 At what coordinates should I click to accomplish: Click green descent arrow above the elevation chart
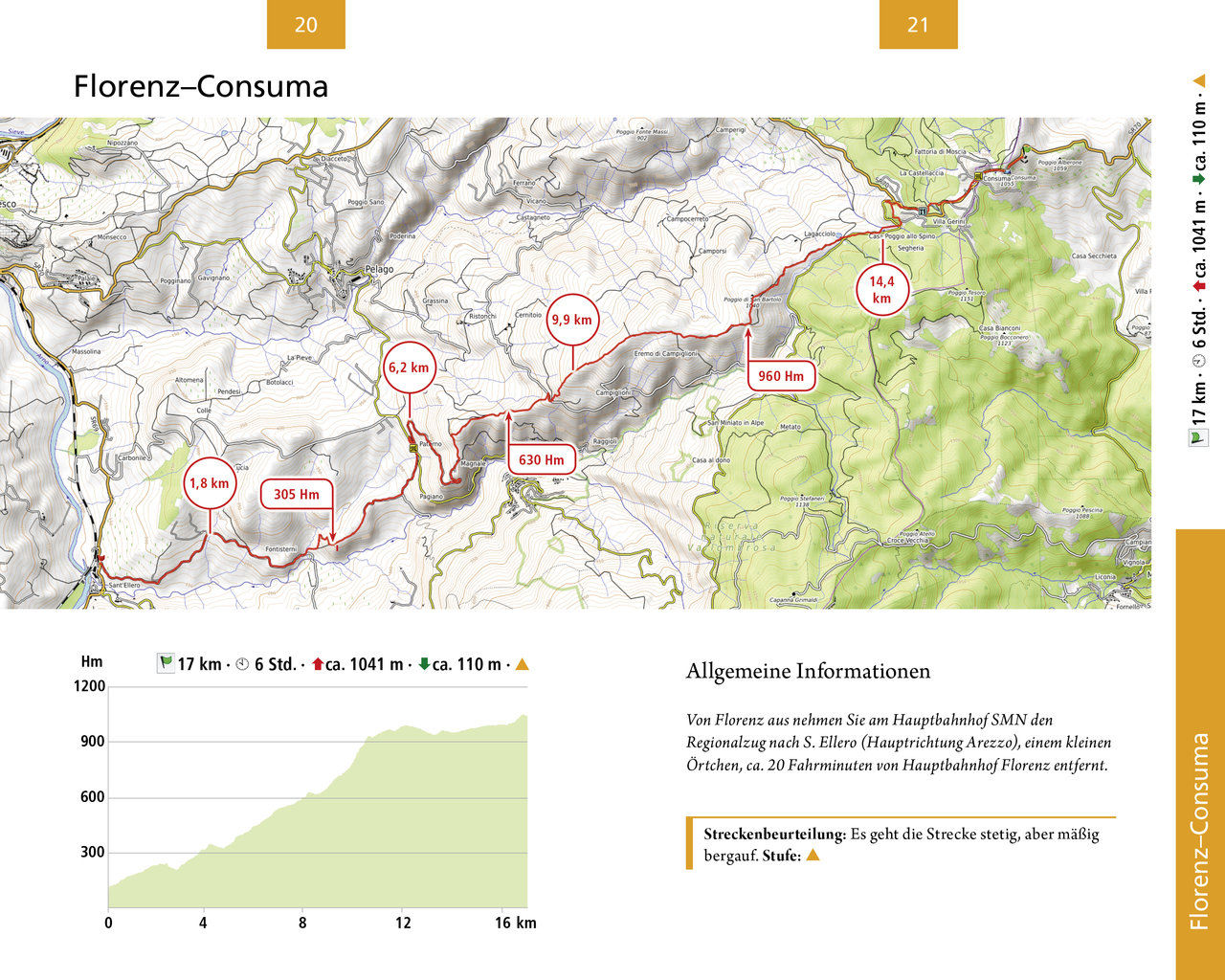coord(424,664)
